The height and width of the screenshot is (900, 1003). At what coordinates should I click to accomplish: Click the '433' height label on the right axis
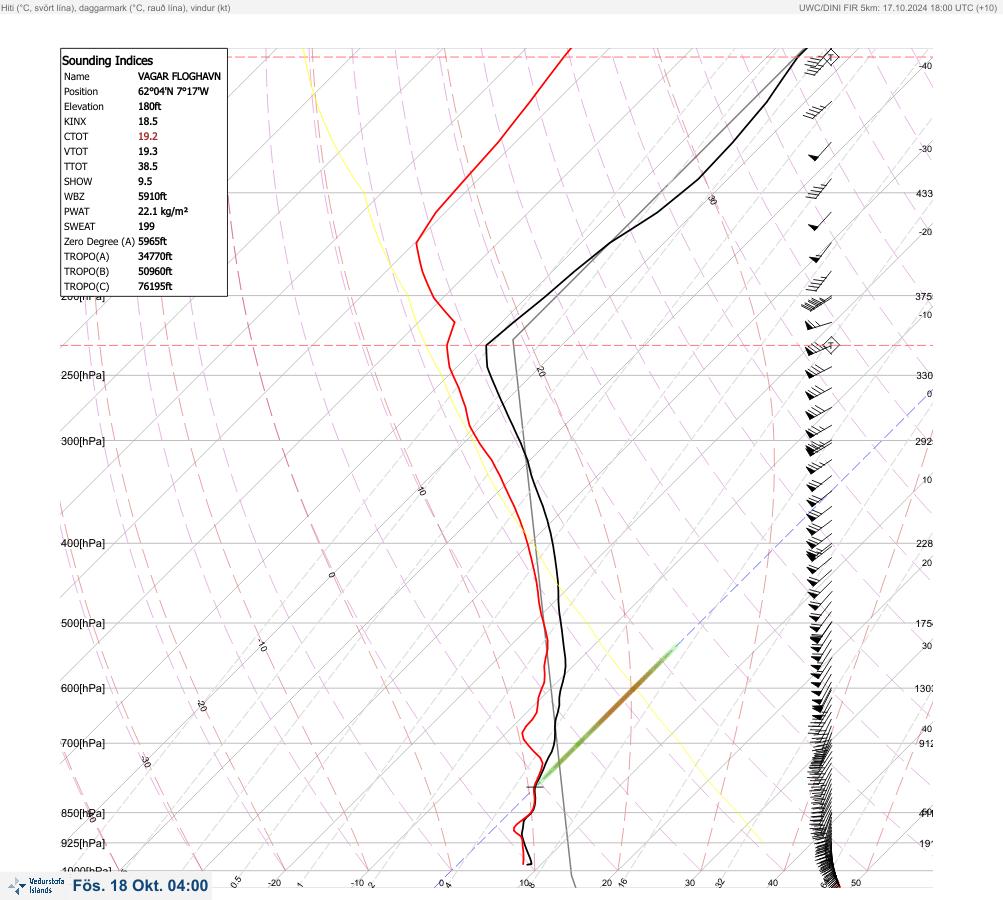click(924, 193)
